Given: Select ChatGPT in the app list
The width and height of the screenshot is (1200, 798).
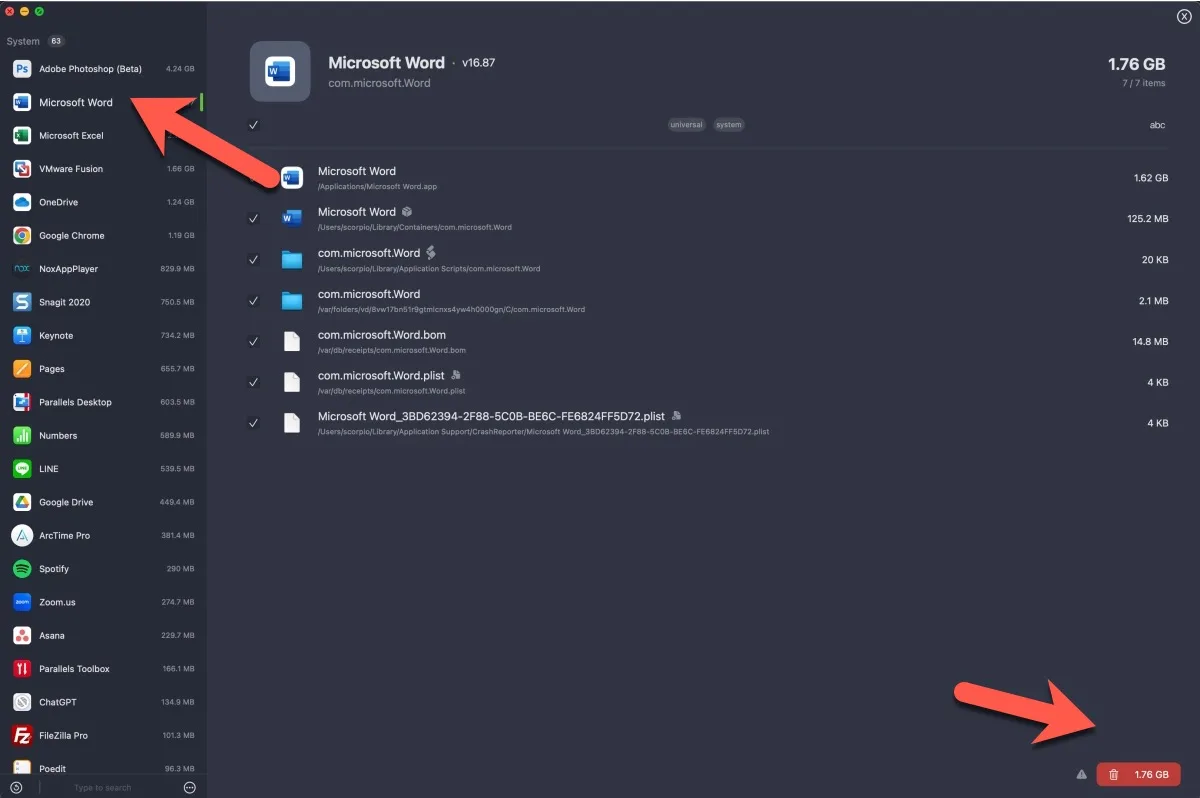Looking at the screenshot, I should (x=103, y=702).
